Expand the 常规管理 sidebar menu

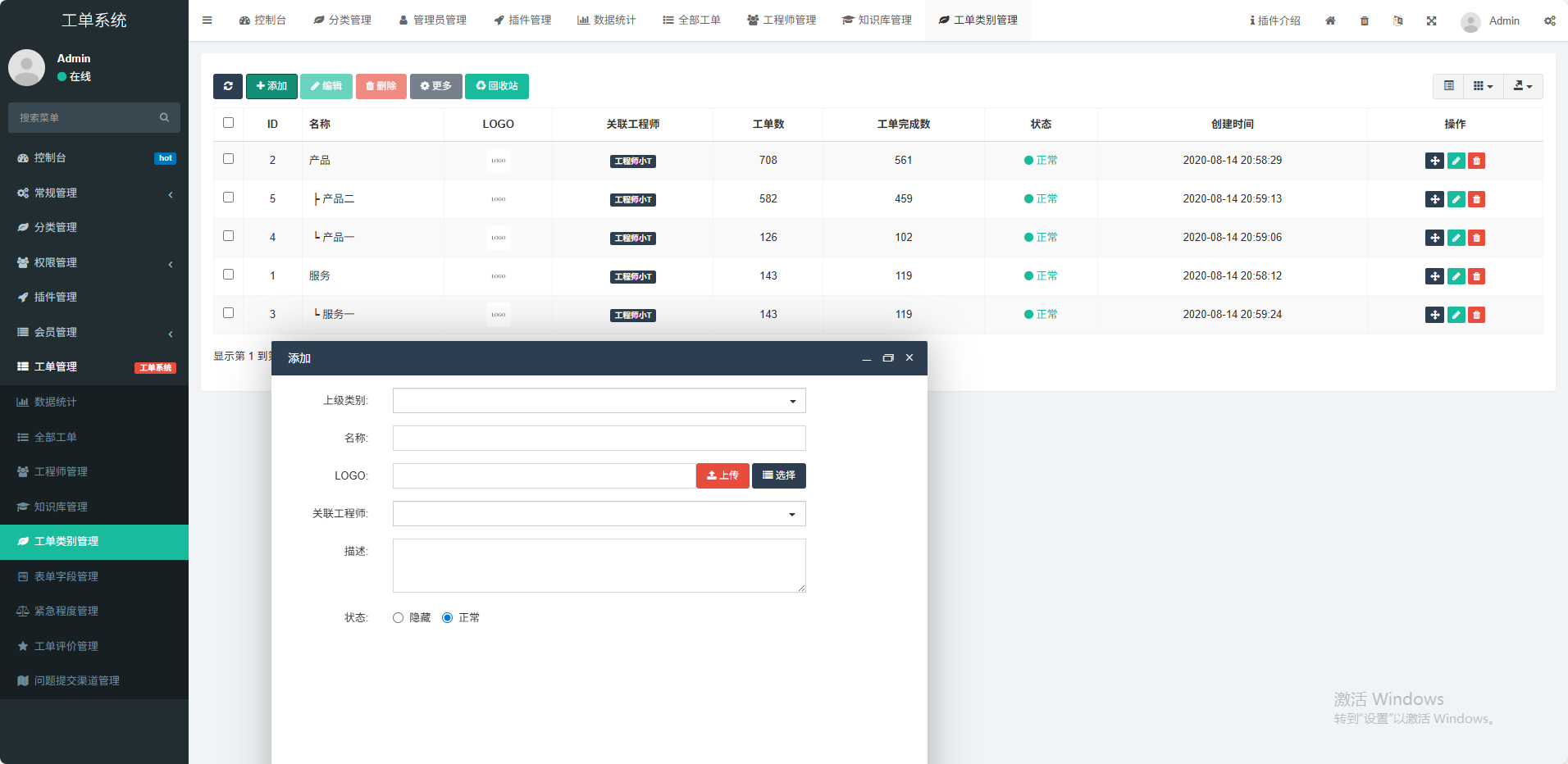pos(94,193)
